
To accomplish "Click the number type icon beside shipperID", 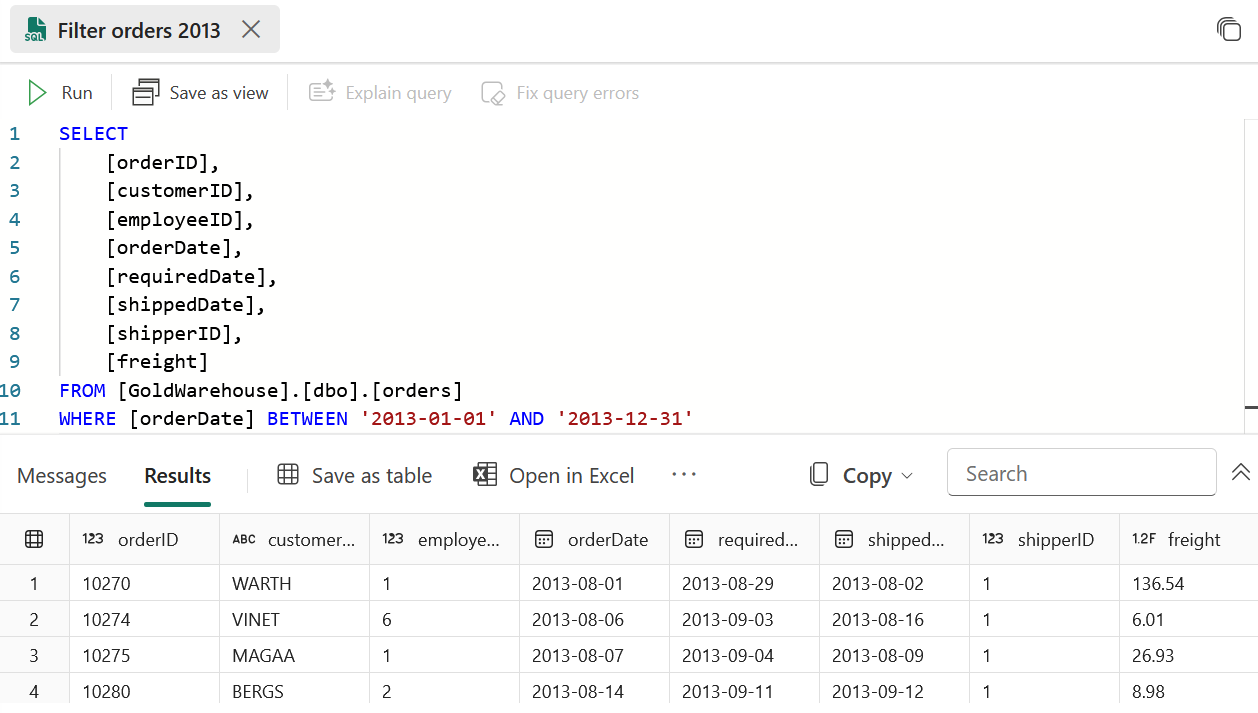I will click(993, 539).
